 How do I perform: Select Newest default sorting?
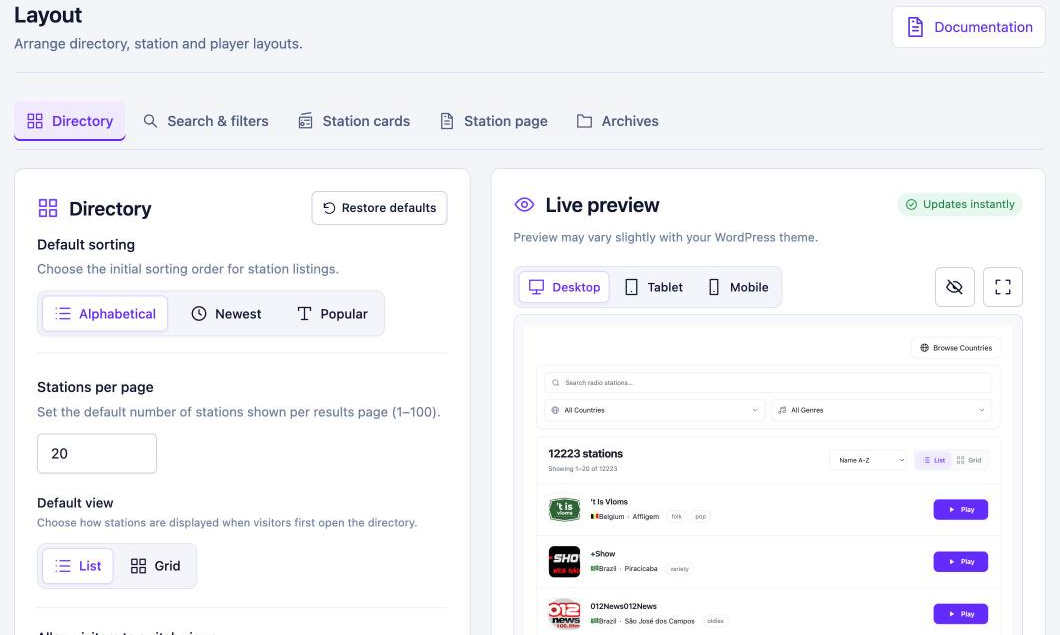coord(226,314)
